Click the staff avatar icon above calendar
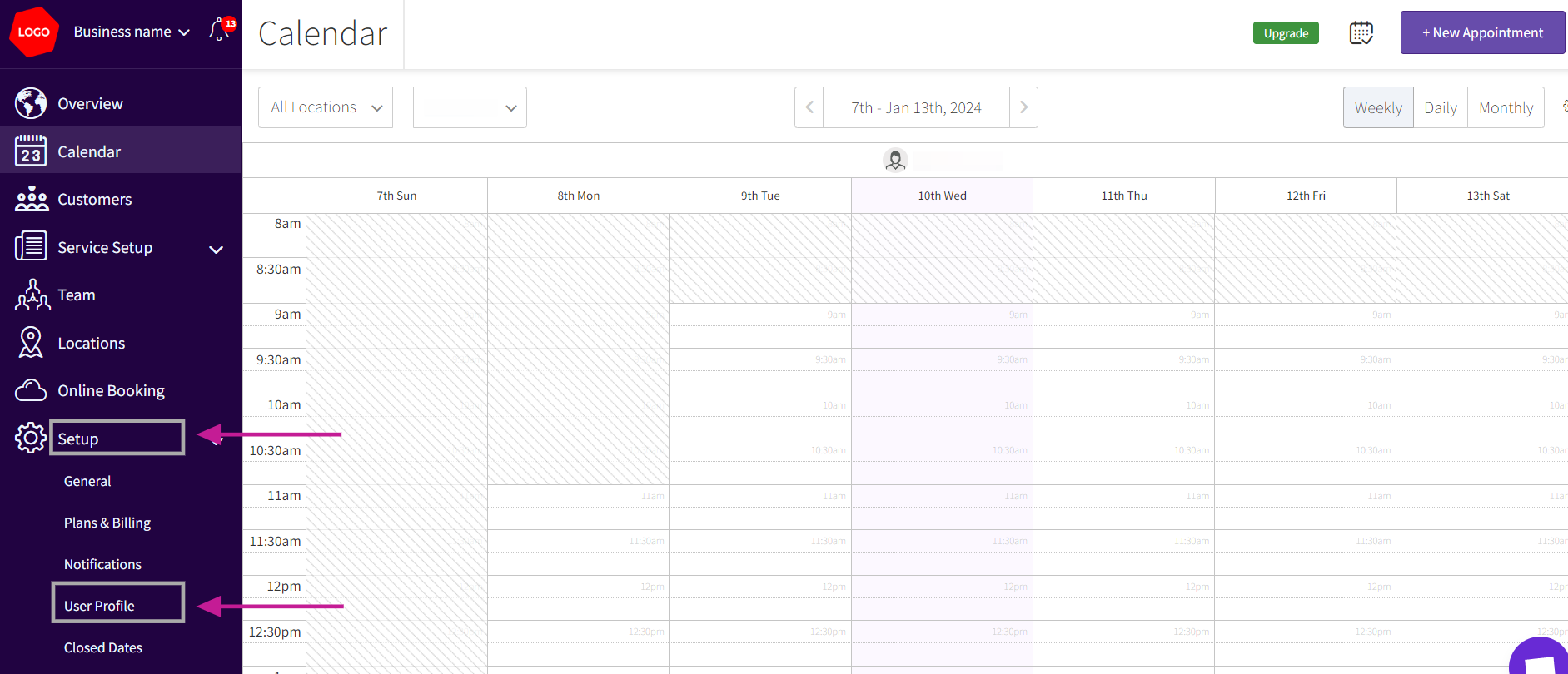1568x674 pixels. (x=895, y=160)
